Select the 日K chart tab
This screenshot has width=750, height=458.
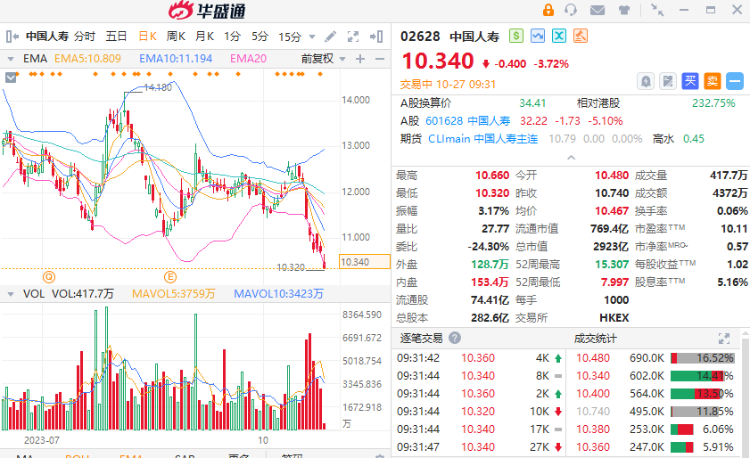(x=147, y=36)
